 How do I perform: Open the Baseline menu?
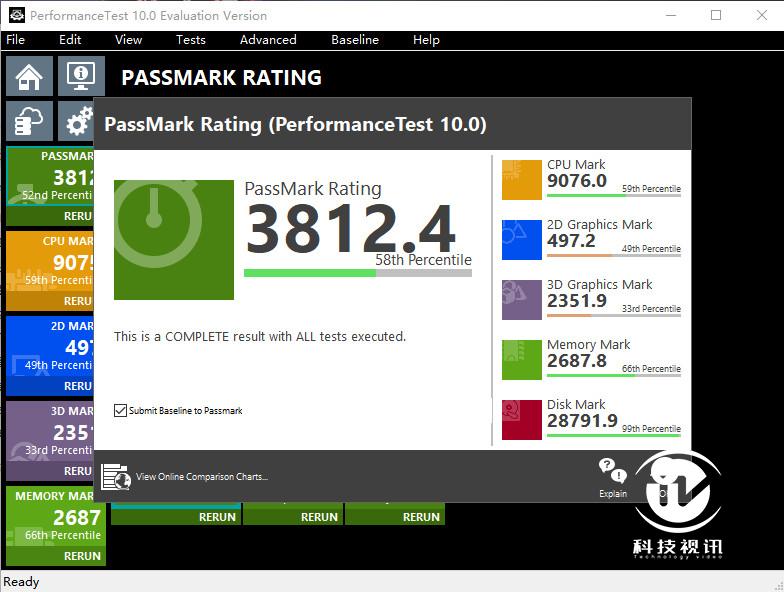pos(355,40)
